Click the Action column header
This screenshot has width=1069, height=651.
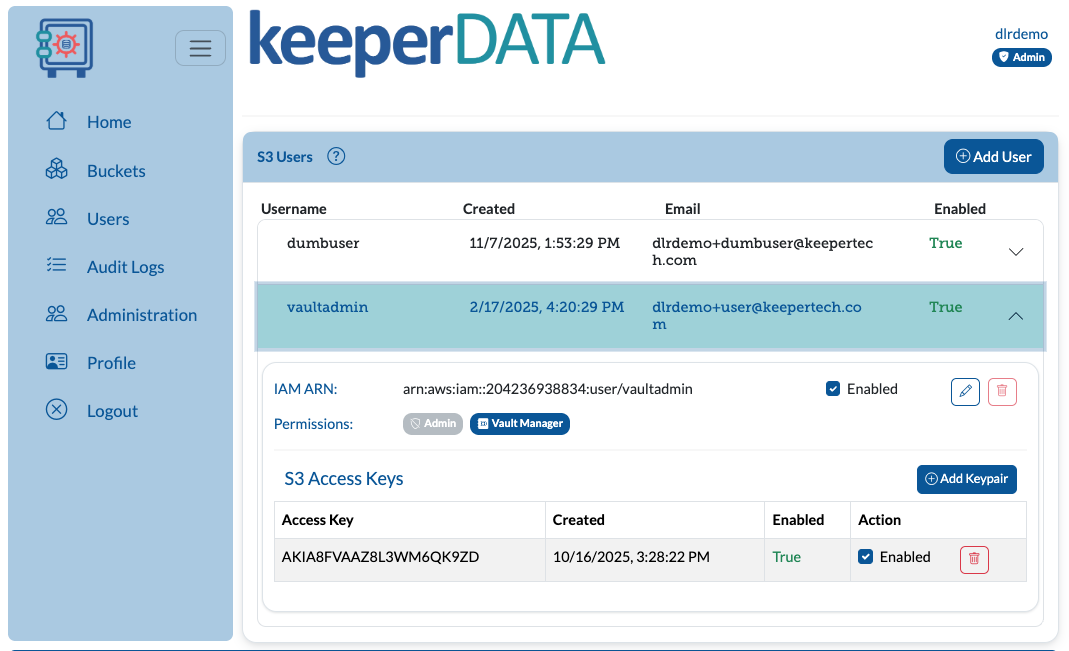click(x=879, y=520)
